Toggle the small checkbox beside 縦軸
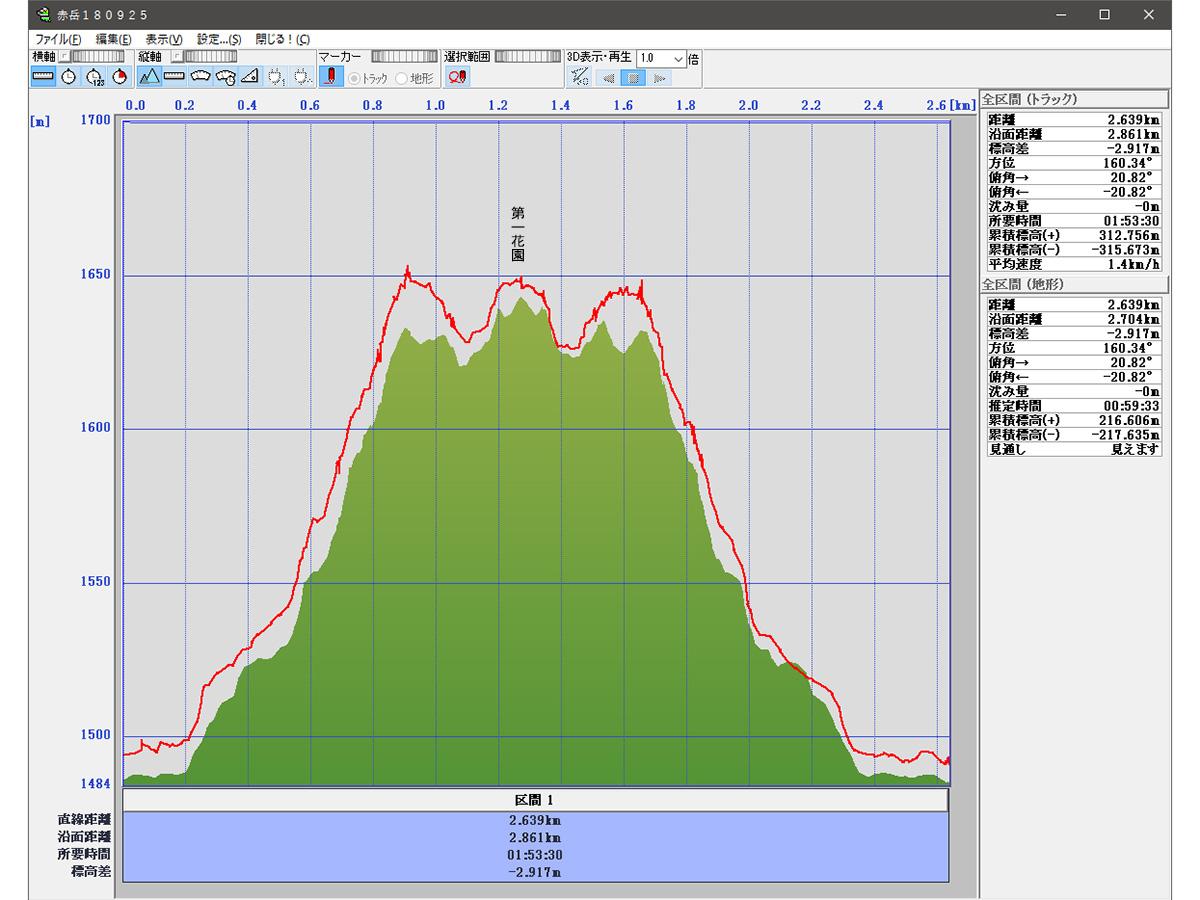The image size is (1200, 900). pyautogui.click(x=175, y=58)
